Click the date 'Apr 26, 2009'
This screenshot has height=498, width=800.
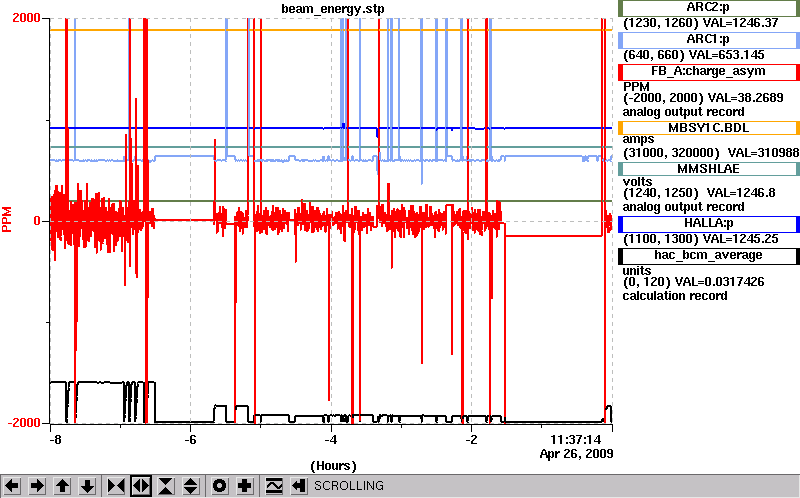pyautogui.click(x=577, y=454)
